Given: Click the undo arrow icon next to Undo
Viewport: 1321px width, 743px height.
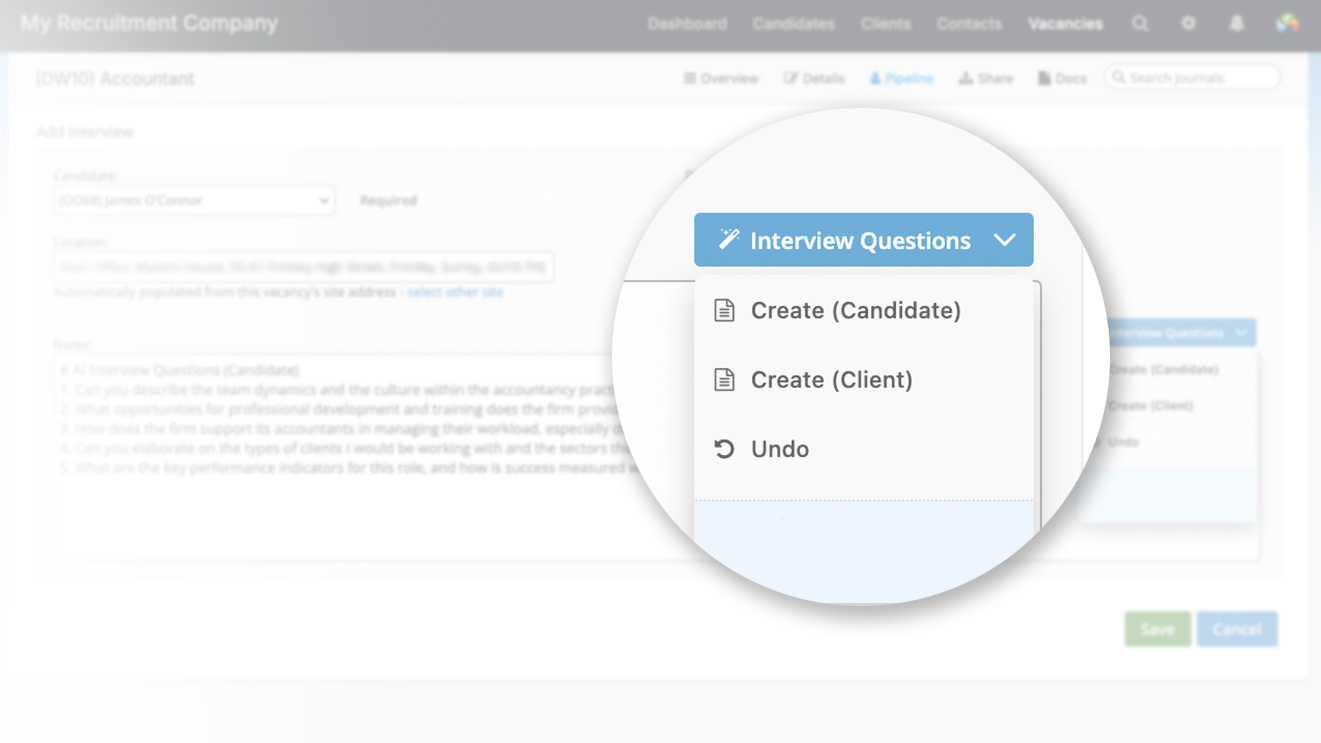Looking at the screenshot, I should 723,448.
